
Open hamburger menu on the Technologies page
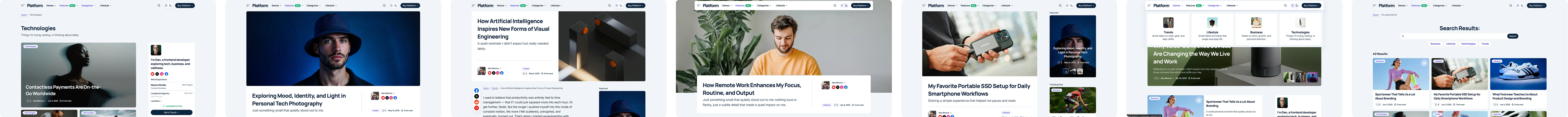(x=23, y=5)
